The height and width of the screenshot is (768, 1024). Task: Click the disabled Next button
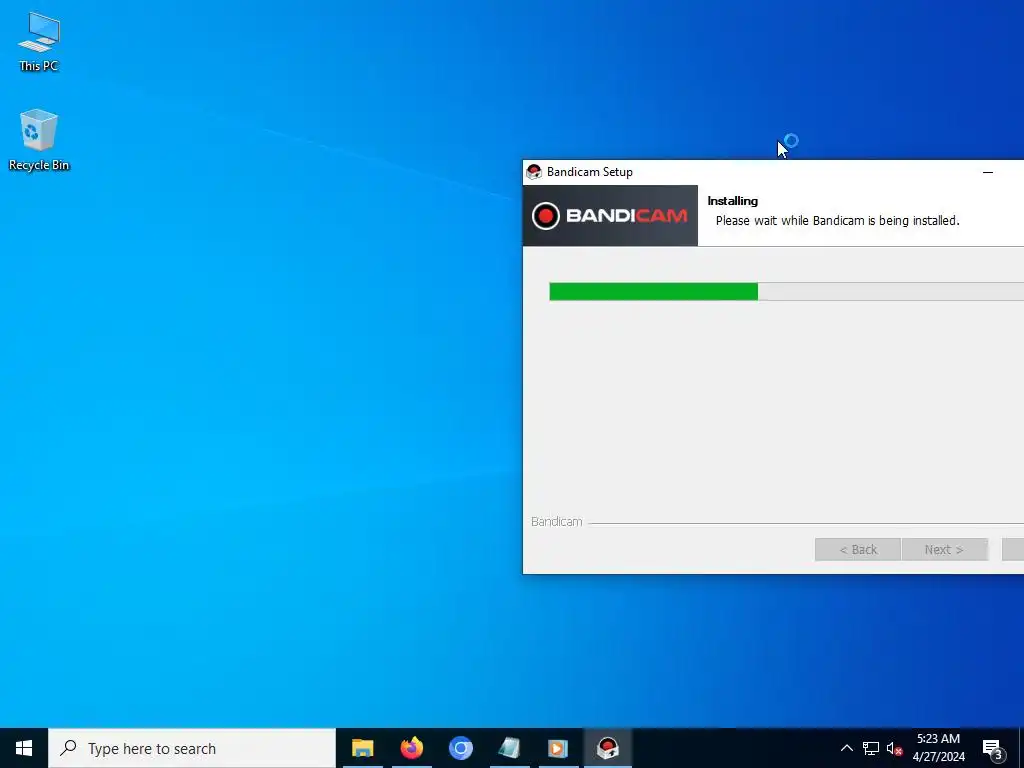[944, 550]
